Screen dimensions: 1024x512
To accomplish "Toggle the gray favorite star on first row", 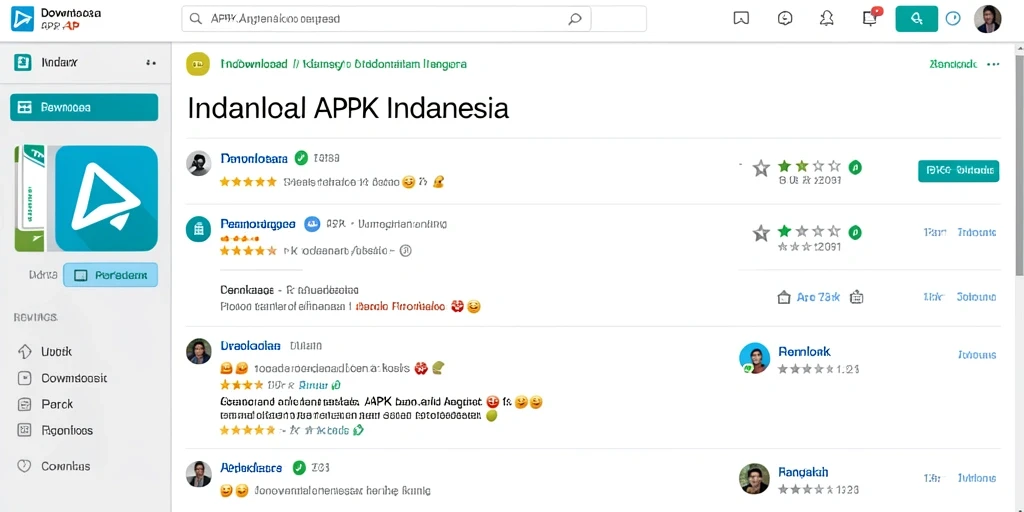I will point(761,168).
